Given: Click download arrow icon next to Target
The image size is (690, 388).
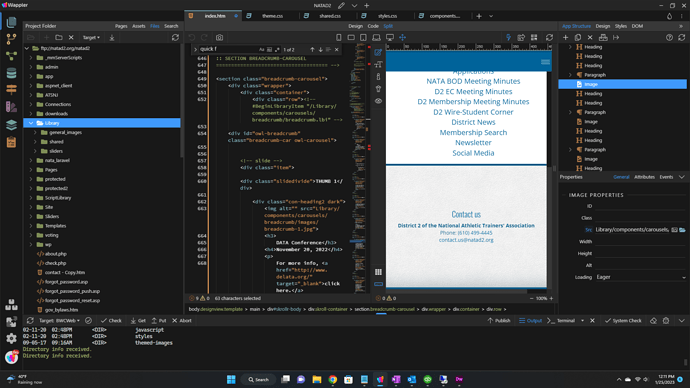Looking at the screenshot, I should tap(112, 37).
